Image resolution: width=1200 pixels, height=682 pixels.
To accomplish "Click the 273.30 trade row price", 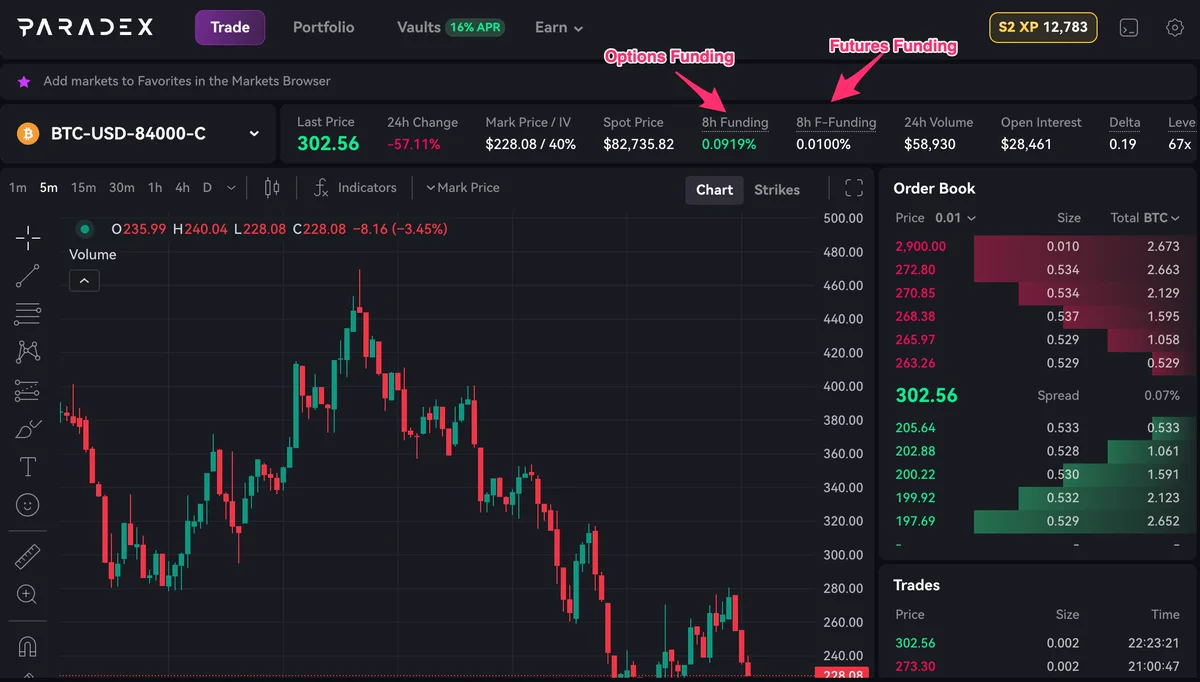I will (916, 666).
